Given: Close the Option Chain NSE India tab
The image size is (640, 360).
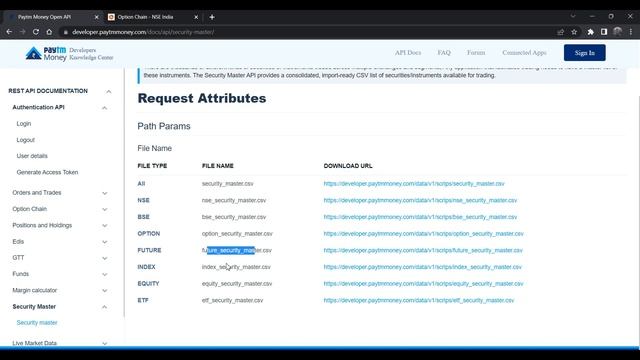Looking at the screenshot, I should tap(196, 17).
